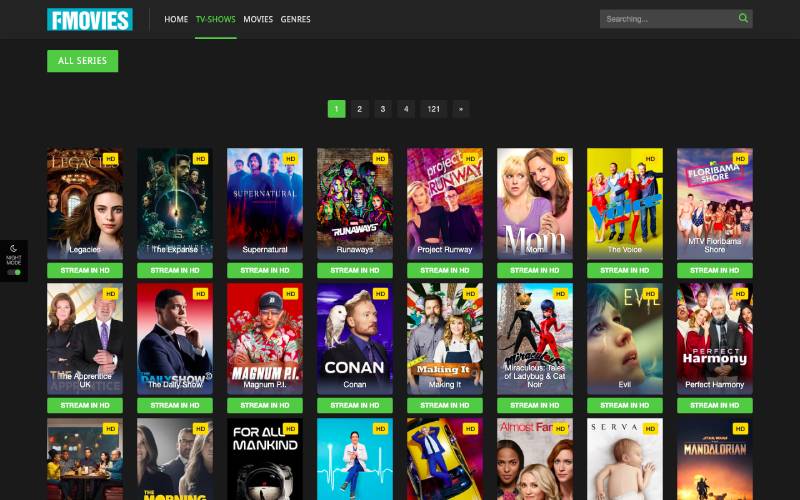This screenshot has width=800, height=500.
Task: Click the All Series button
Action: click(x=83, y=61)
